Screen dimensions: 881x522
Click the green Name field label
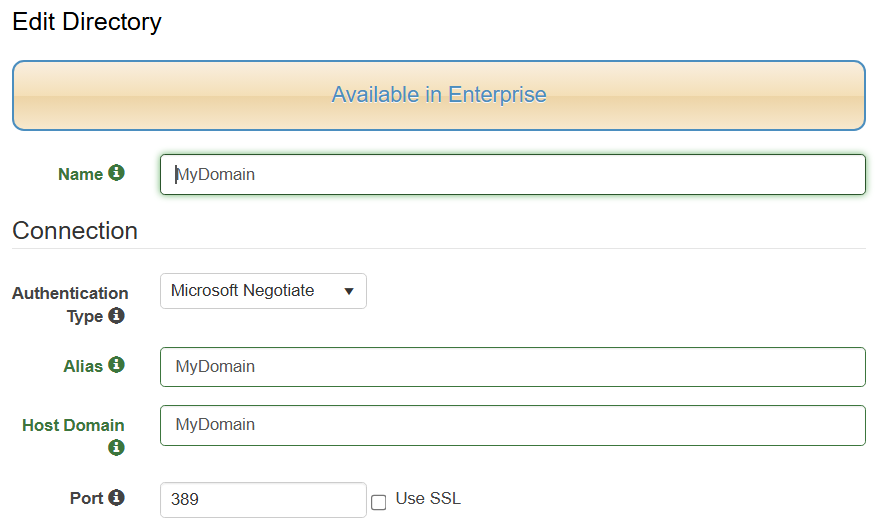pos(80,174)
